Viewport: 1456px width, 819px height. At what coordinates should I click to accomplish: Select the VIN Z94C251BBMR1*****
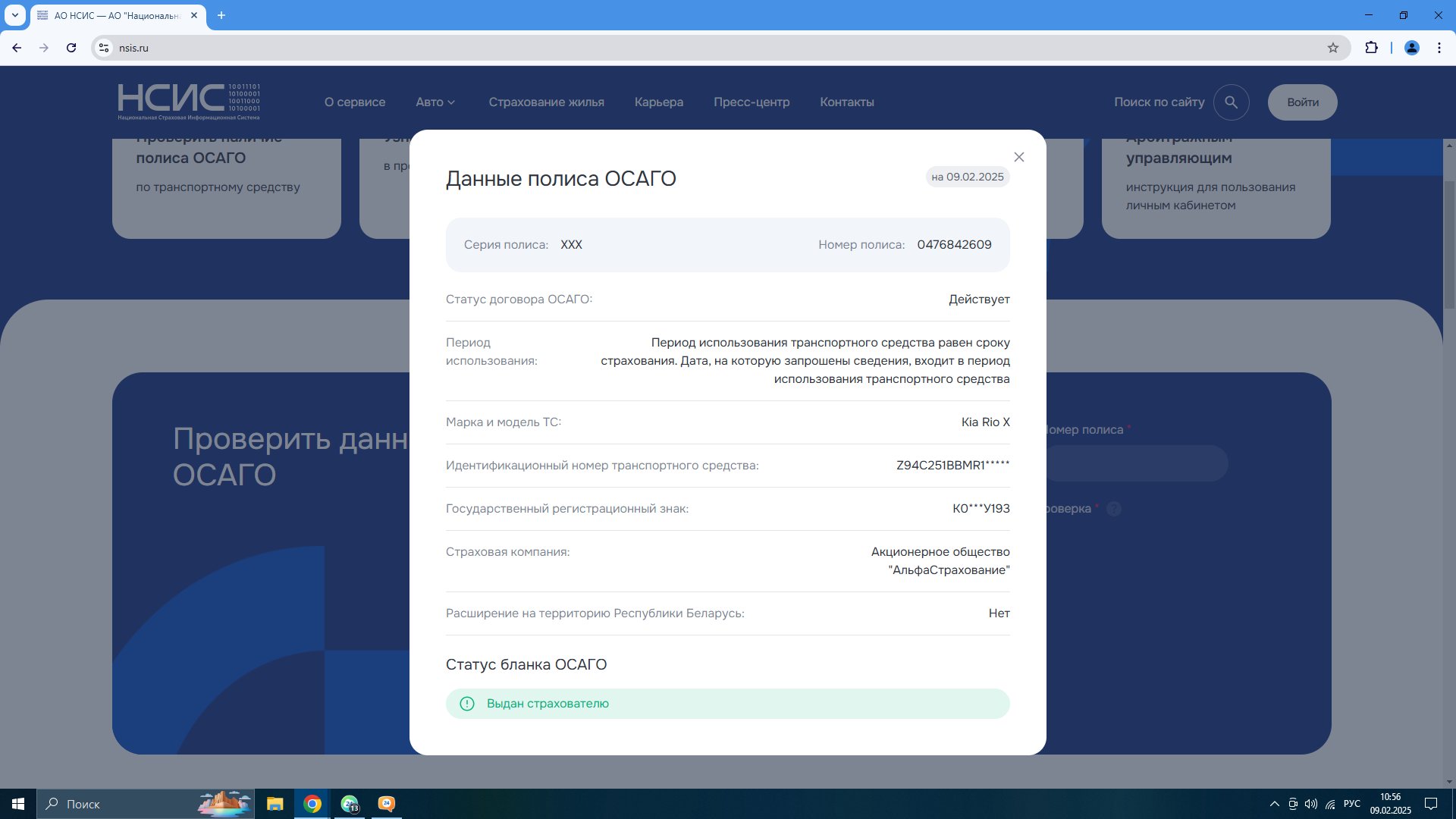(953, 465)
